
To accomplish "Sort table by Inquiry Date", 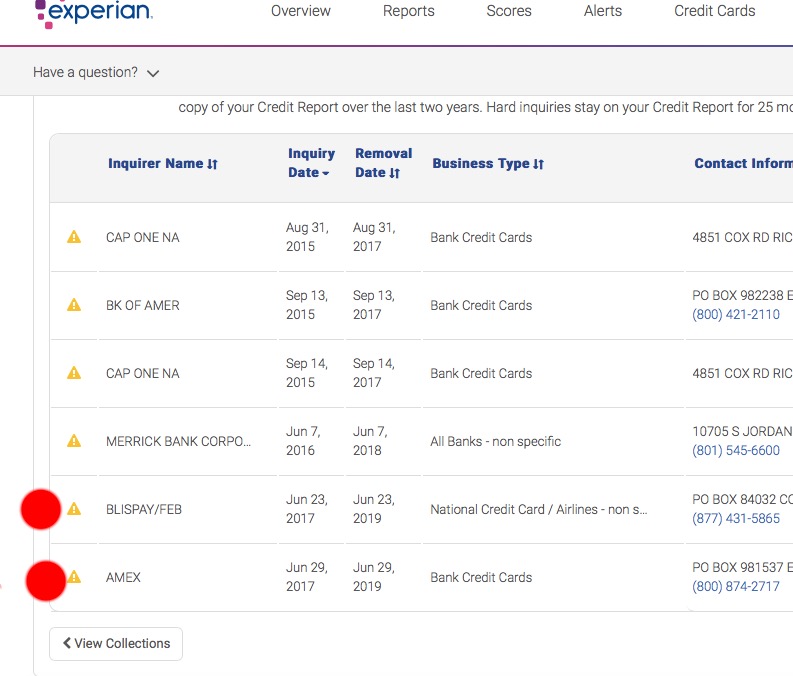I will click(311, 163).
